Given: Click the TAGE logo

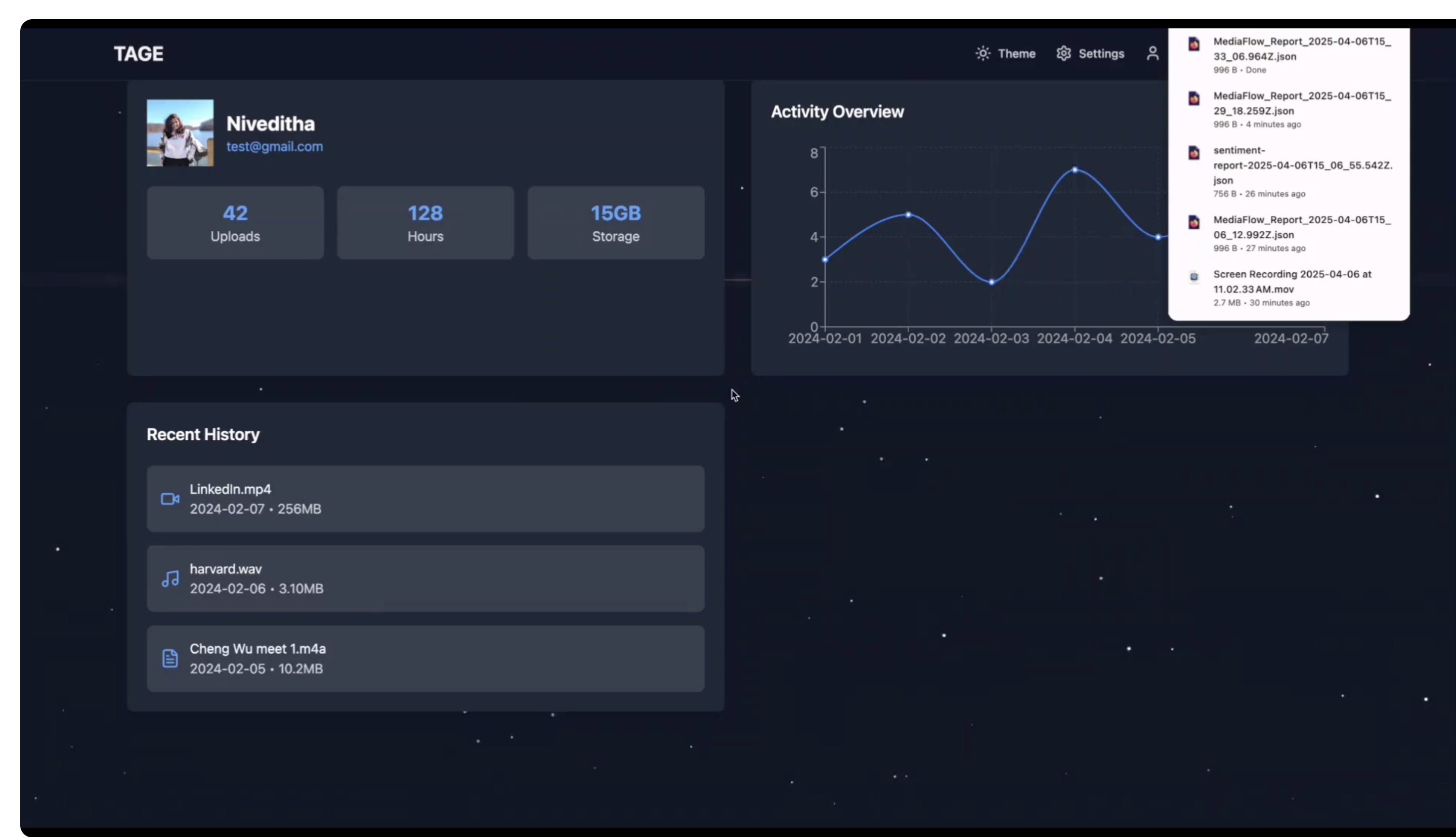Looking at the screenshot, I should pos(139,54).
